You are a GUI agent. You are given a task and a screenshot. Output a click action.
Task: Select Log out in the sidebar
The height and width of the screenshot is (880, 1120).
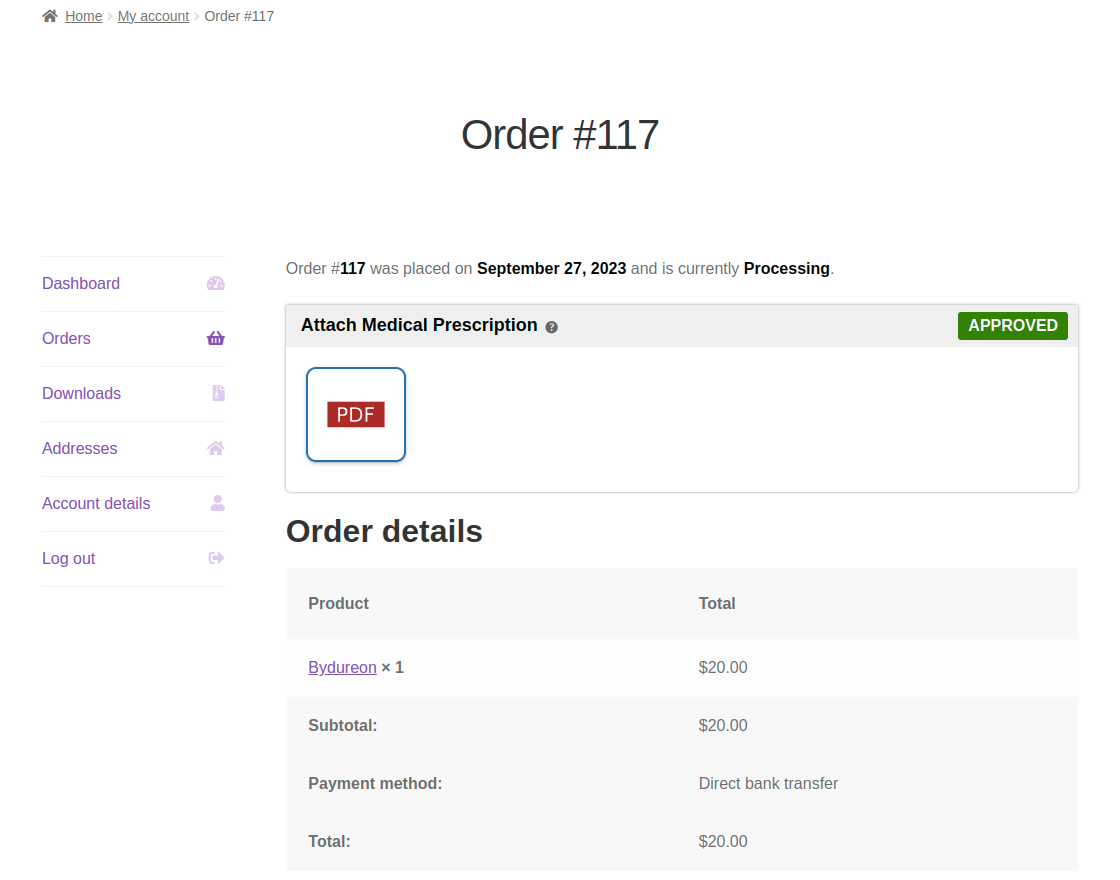tap(68, 558)
